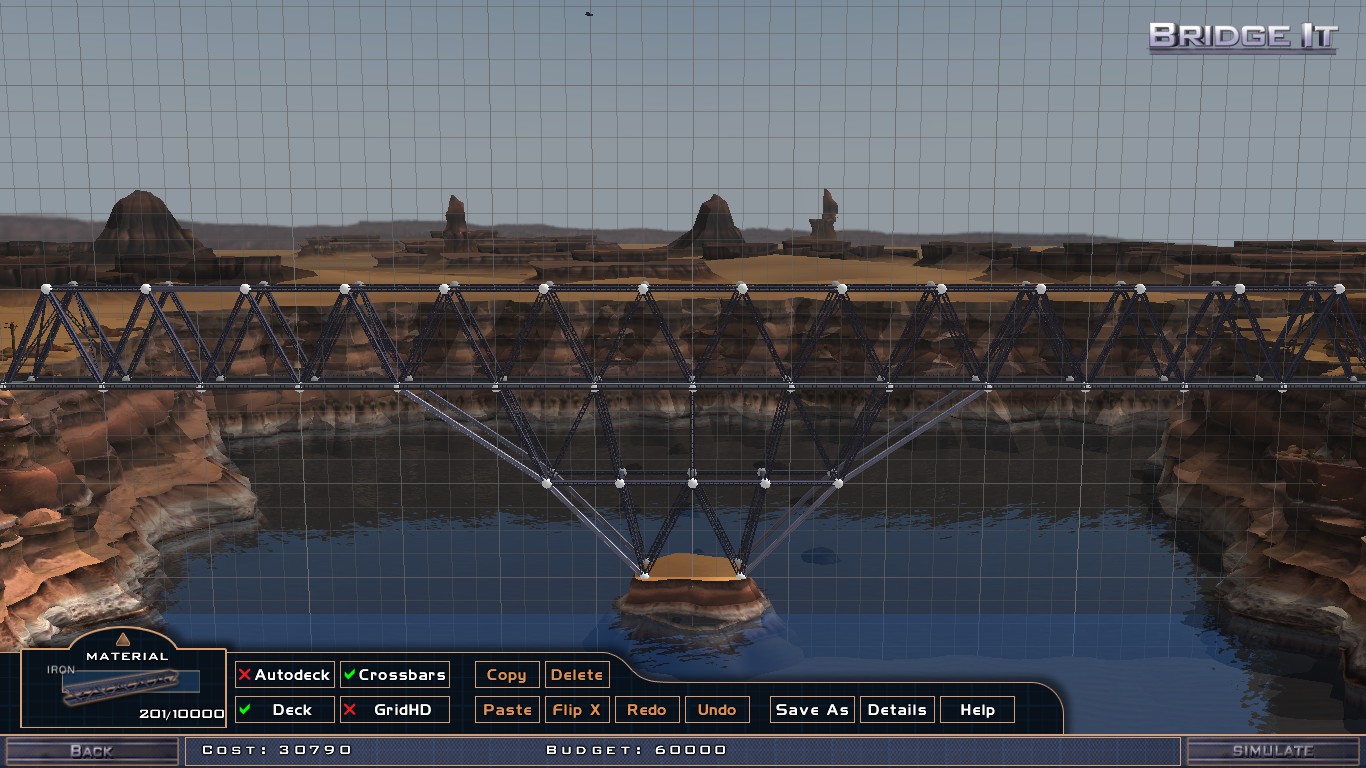Click the Copy button
The width and height of the screenshot is (1366, 768).
(x=507, y=675)
